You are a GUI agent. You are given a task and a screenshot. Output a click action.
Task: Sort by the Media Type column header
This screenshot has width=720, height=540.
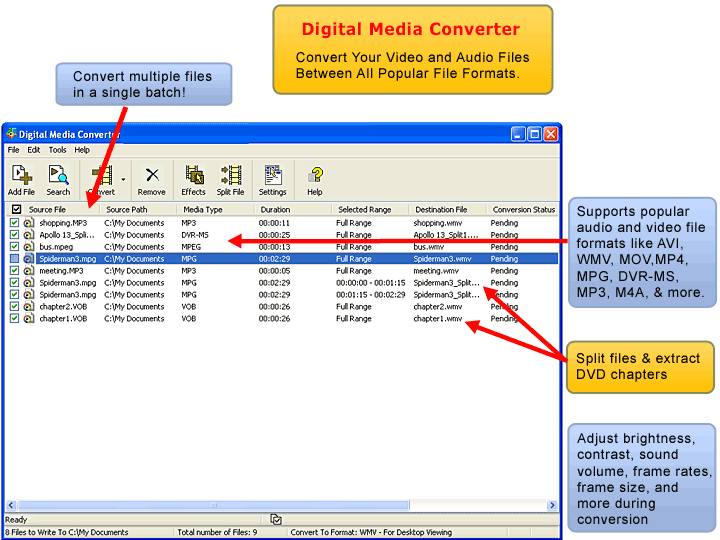203,209
